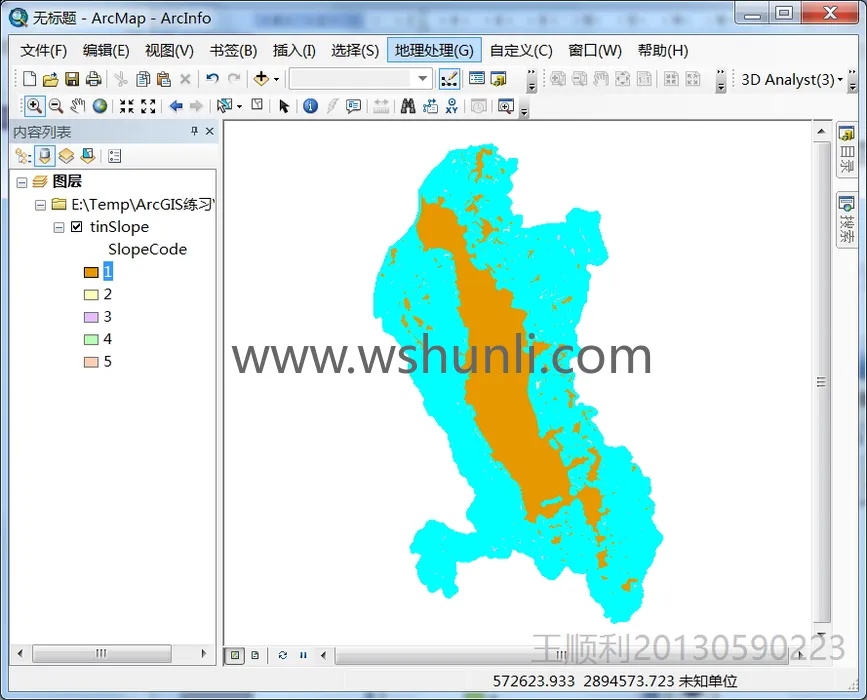Click orange swatch for SlopeCode 1

click(91, 272)
